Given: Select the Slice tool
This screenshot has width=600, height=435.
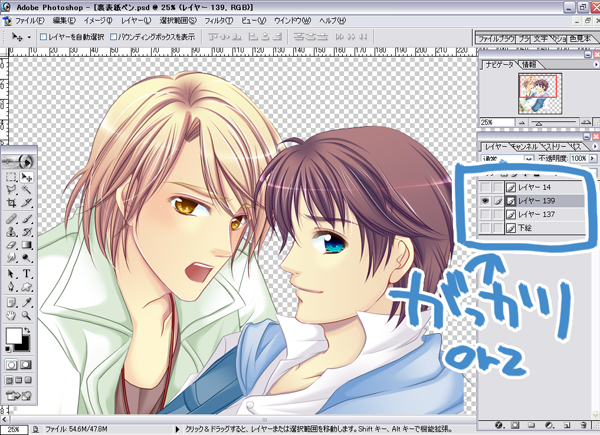Looking at the screenshot, I should pos(26,202).
